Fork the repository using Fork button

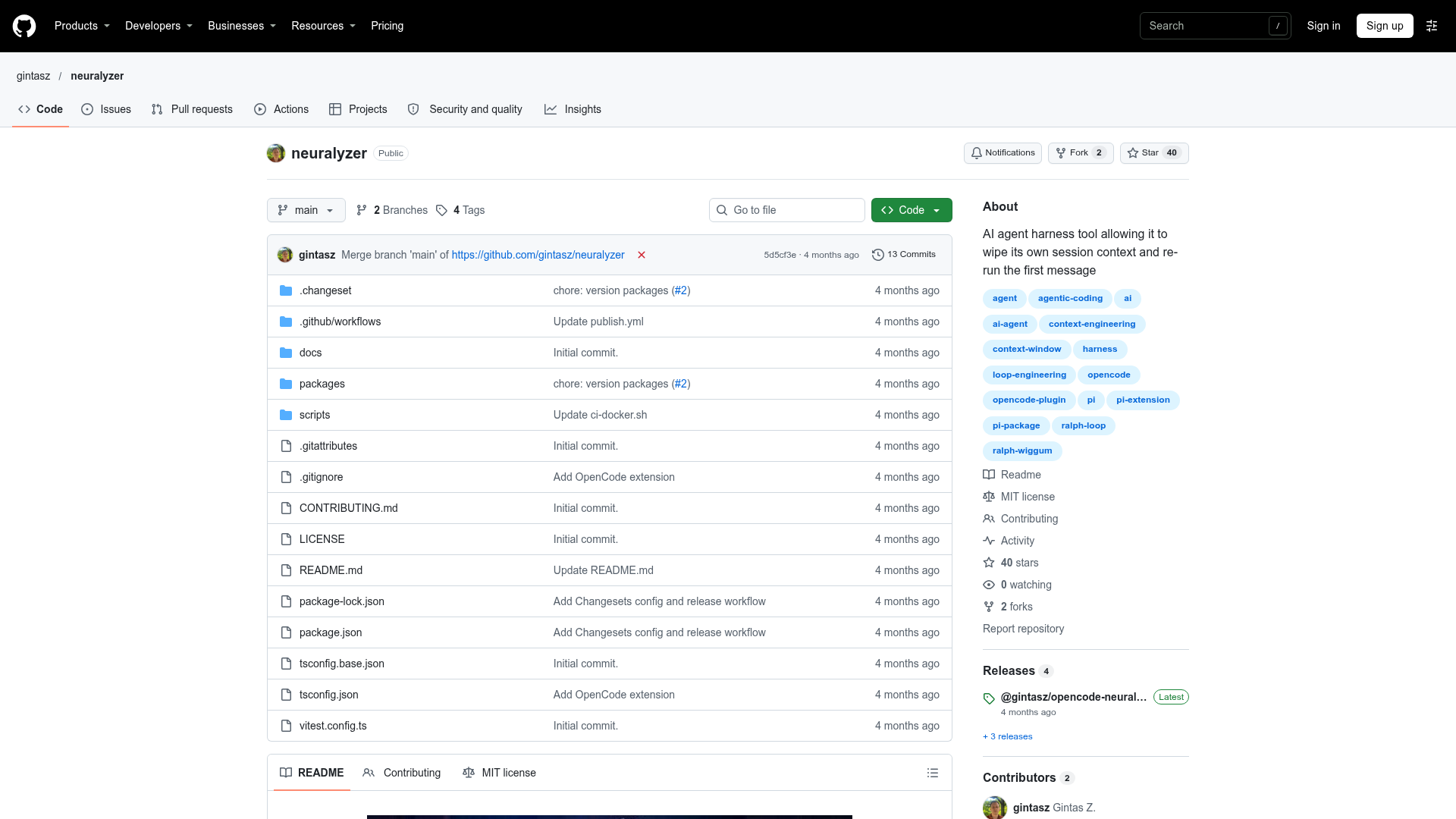click(1081, 153)
